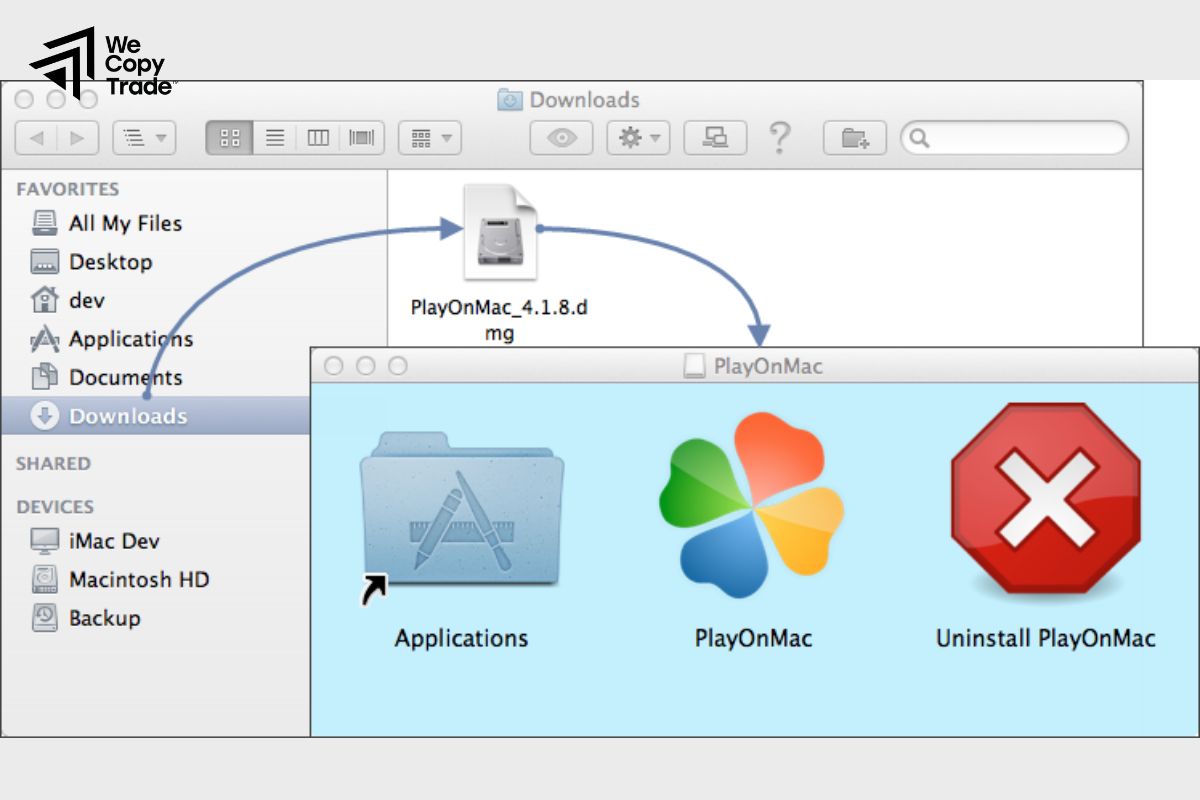The width and height of the screenshot is (1200, 800).
Task: Select iMac Dev in the Devices section
Action: click(x=115, y=541)
